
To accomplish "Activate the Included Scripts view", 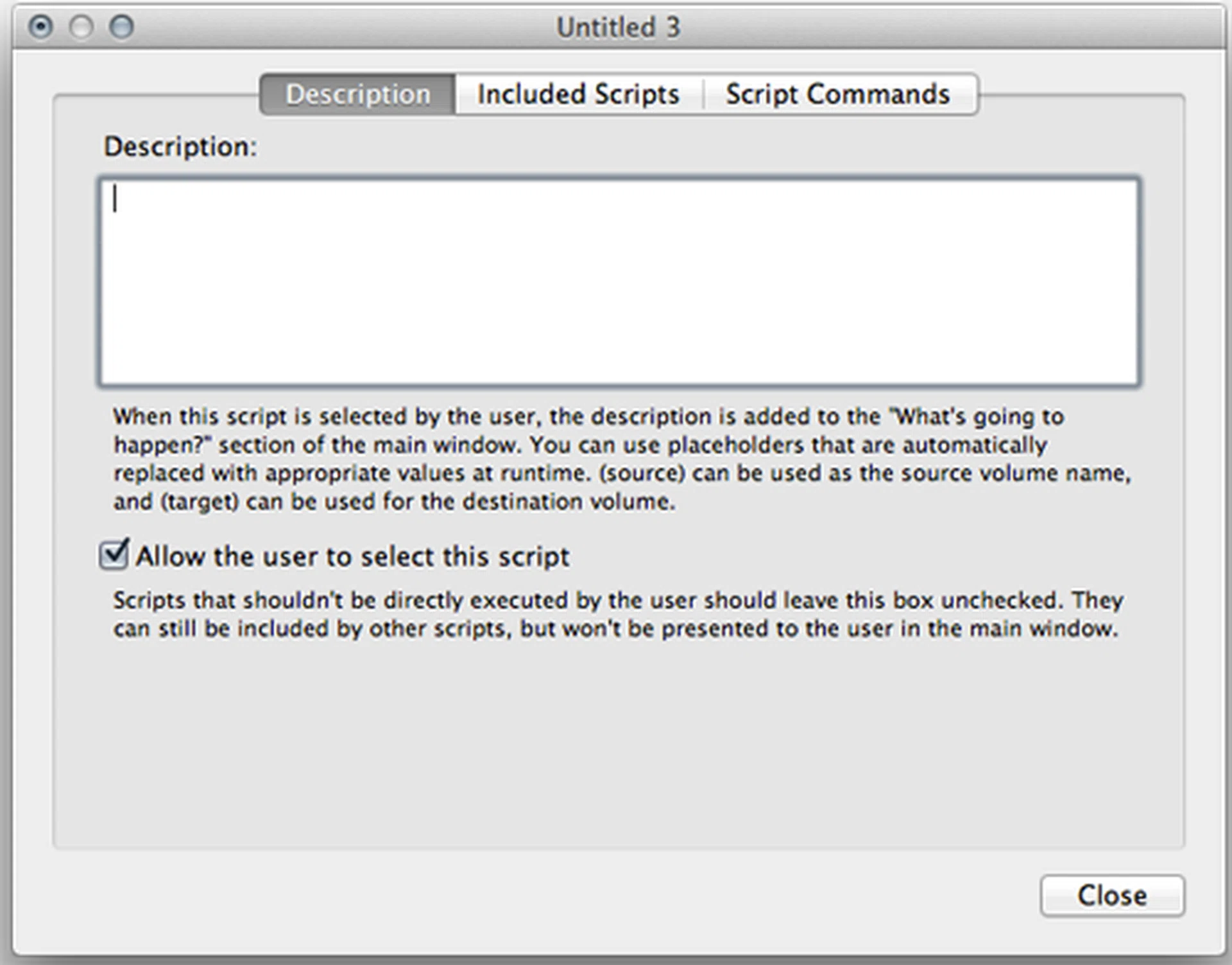I will pyautogui.click(x=577, y=94).
